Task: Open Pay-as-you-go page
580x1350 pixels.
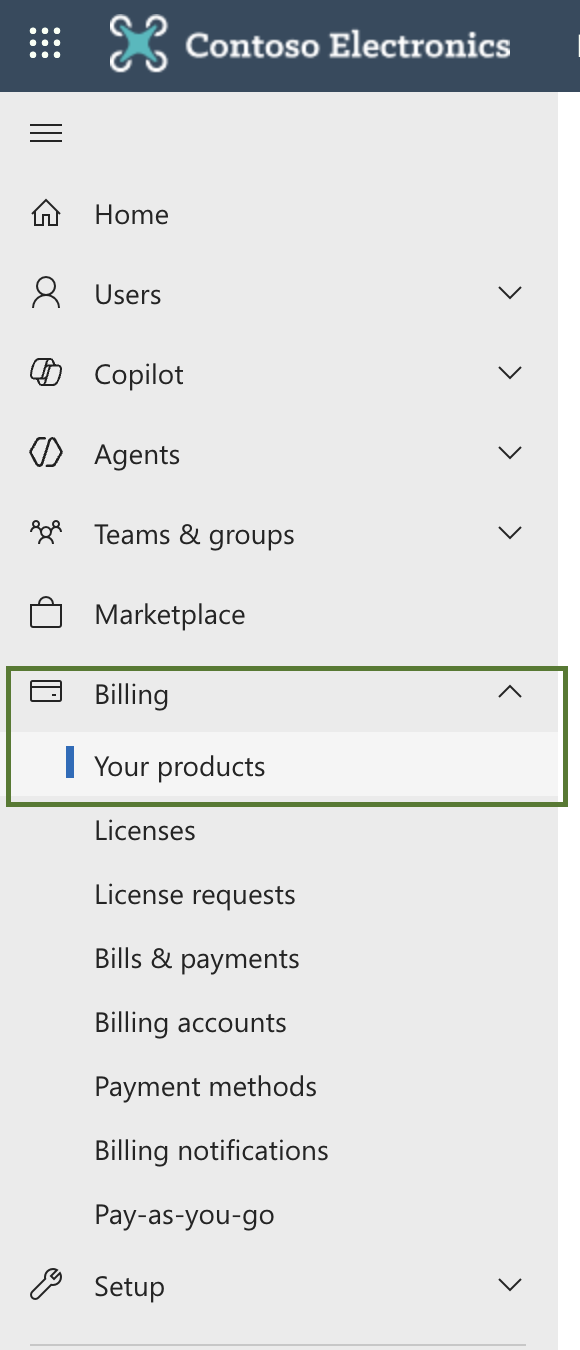Action: pyautogui.click(x=184, y=1215)
